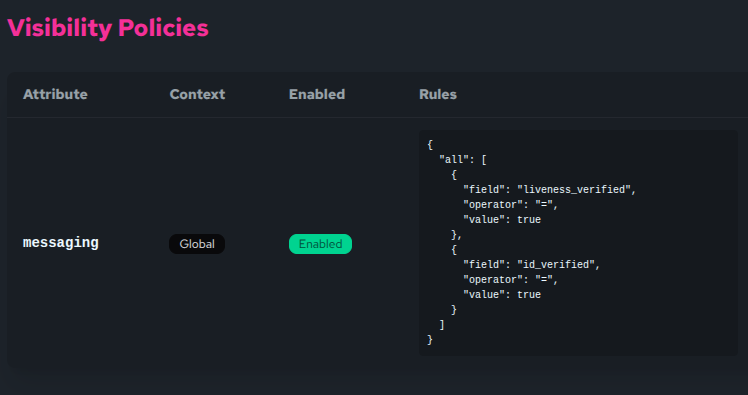Click the value true line under liveness_verified
The height and width of the screenshot is (395, 748).
502,220
